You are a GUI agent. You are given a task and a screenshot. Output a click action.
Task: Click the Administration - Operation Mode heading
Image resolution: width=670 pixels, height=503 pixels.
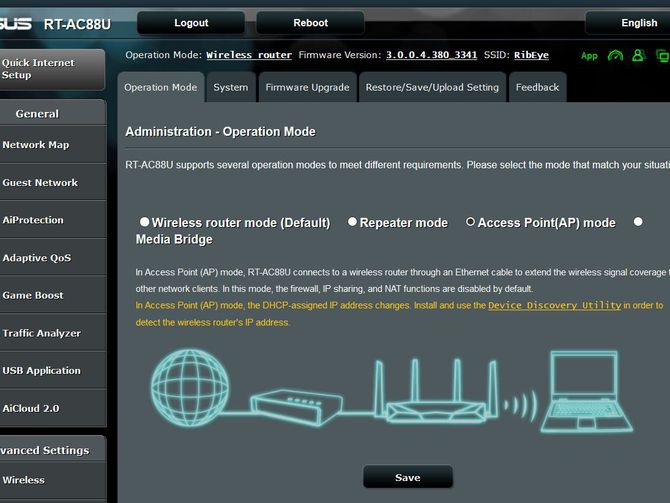220,131
